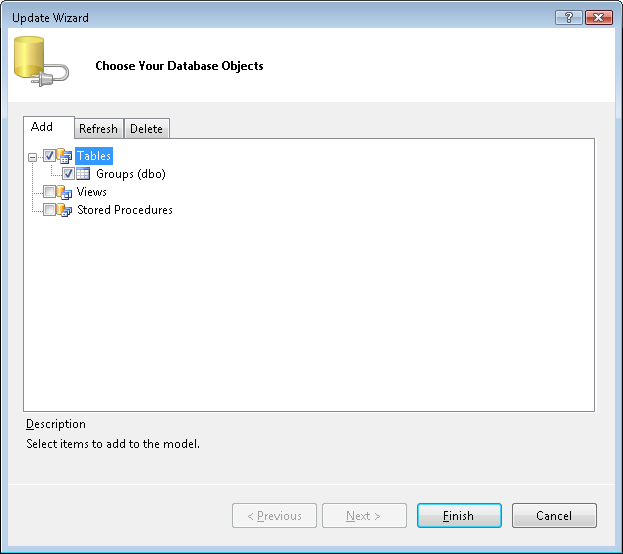Screen dimensions: 623x554
Task: Click the Cancel button
Action: pyautogui.click(x=554, y=515)
